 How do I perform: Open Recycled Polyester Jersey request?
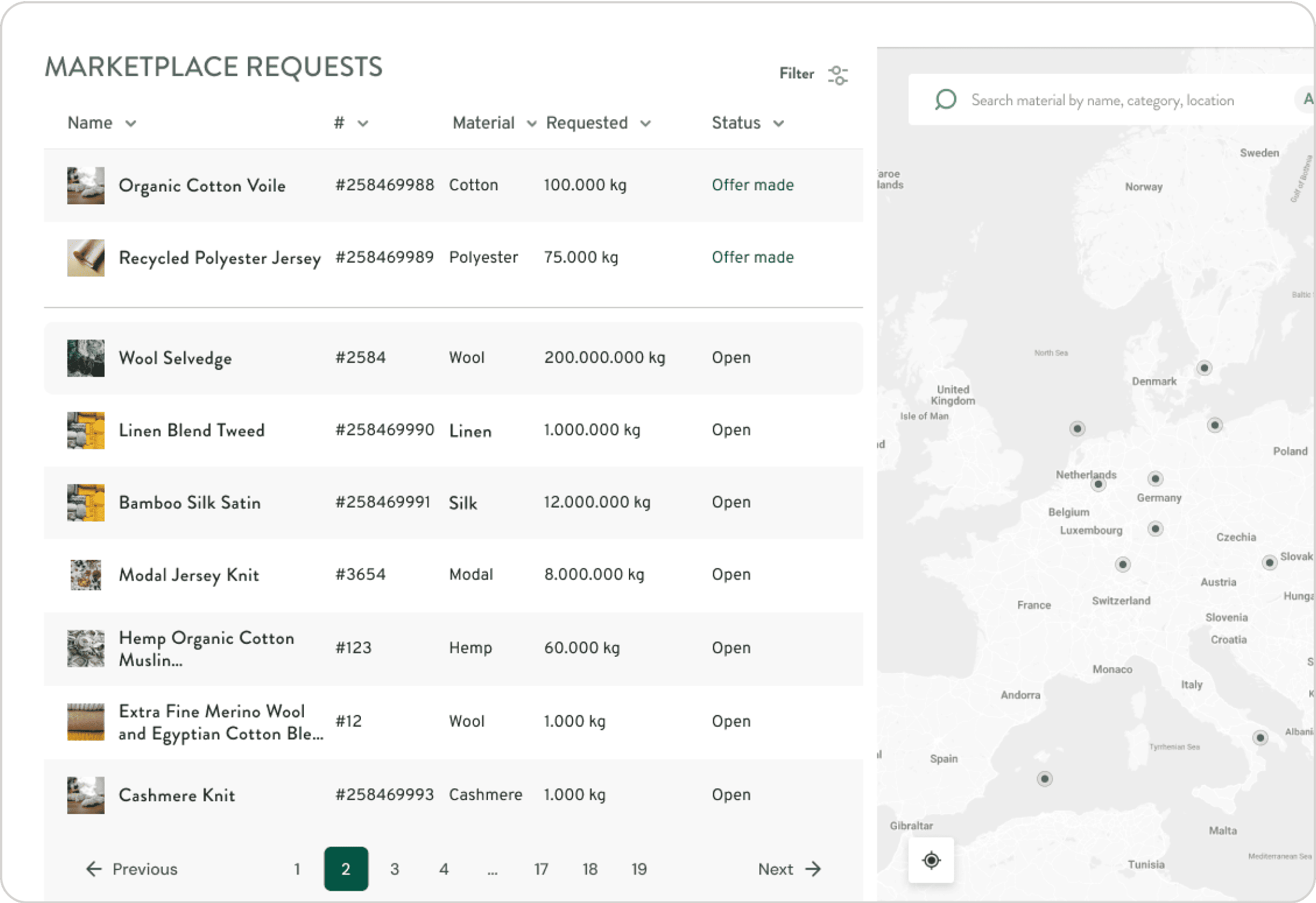220,258
